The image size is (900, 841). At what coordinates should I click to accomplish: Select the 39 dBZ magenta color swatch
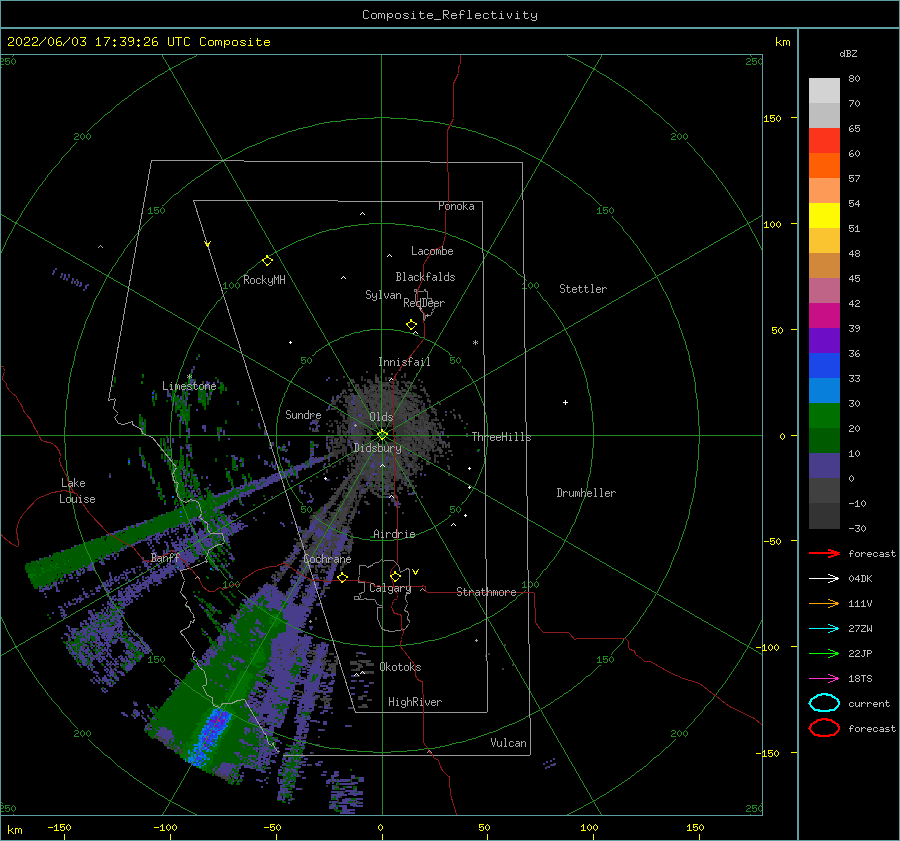coord(824,315)
